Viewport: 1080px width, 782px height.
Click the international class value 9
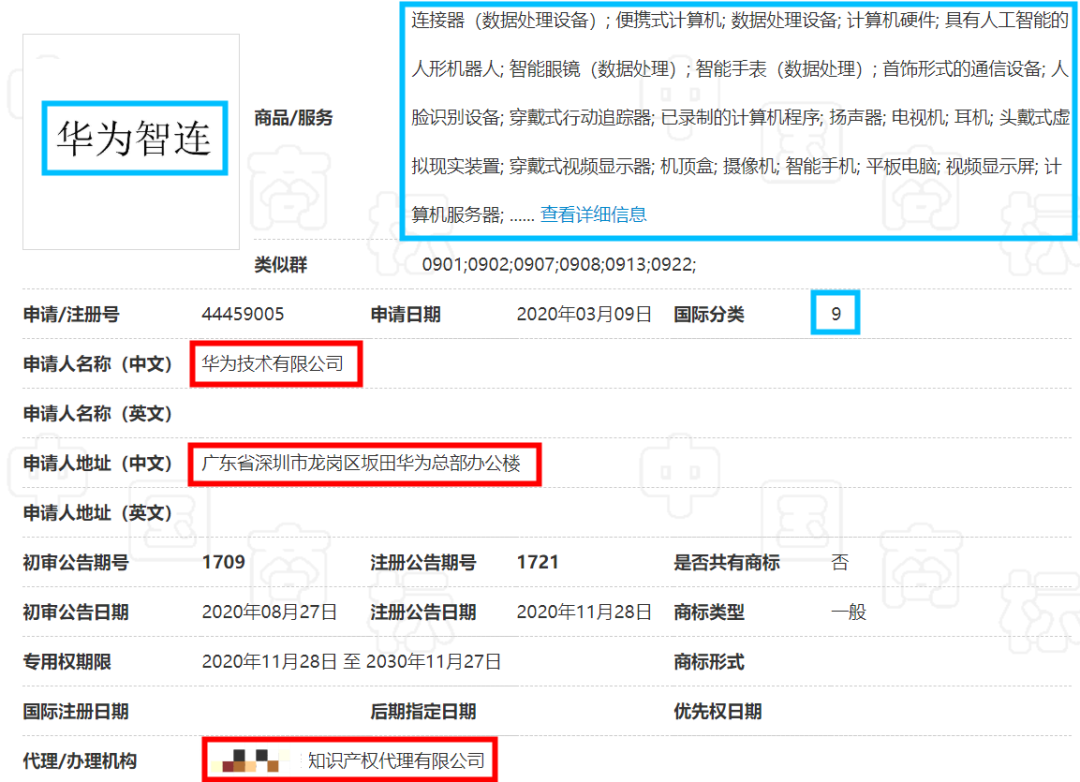point(835,314)
